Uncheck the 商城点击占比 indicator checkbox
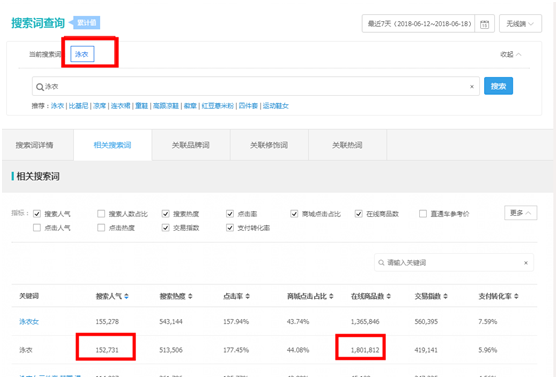 click(294, 214)
